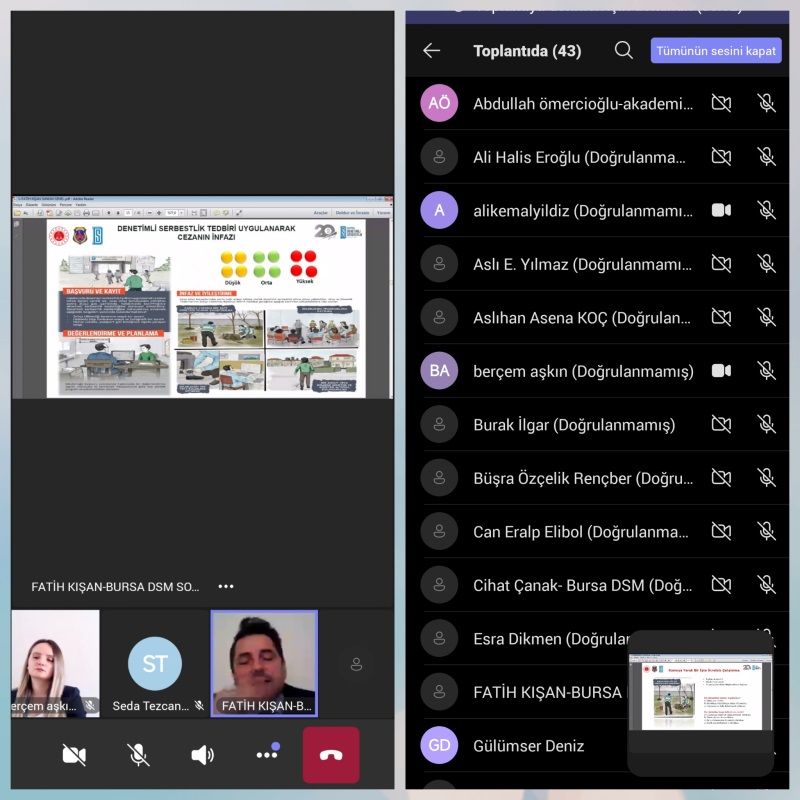The image size is (800, 800).
Task: Tap the back arrow beside Toplantıda
Action: point(432,51)
